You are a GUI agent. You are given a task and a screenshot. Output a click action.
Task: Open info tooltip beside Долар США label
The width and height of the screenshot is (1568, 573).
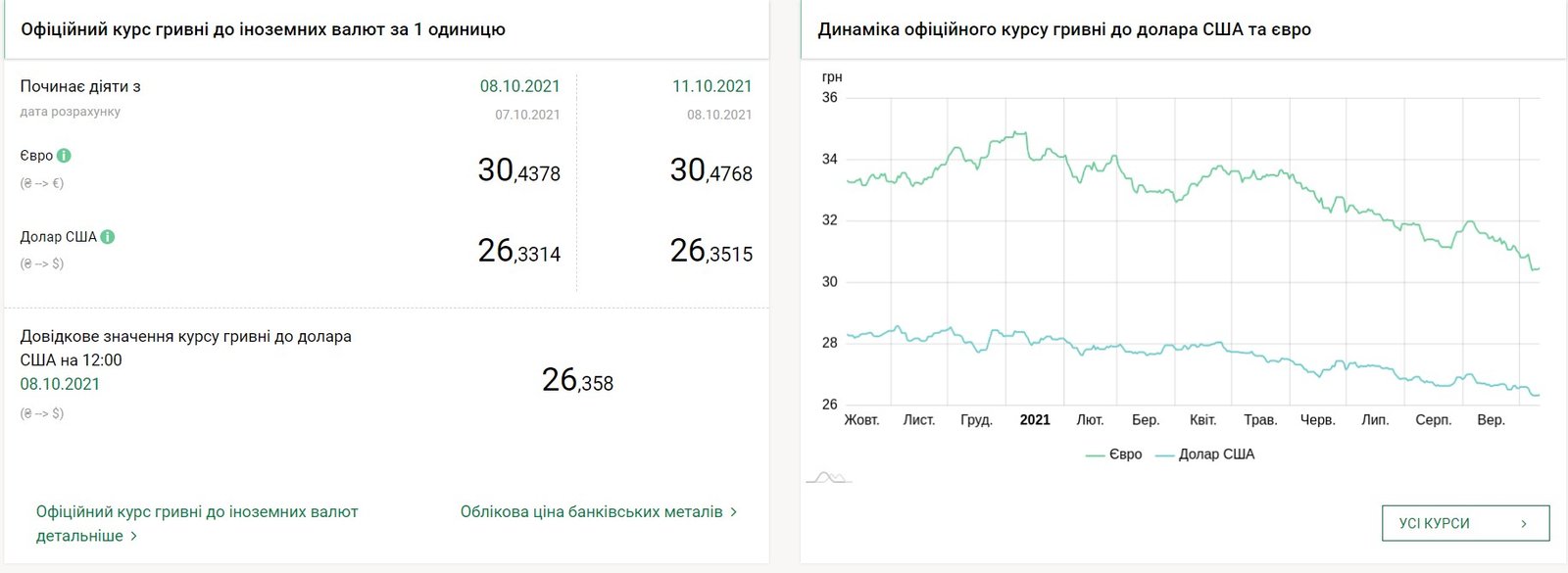pyautogui.click(x=107, y=235)
